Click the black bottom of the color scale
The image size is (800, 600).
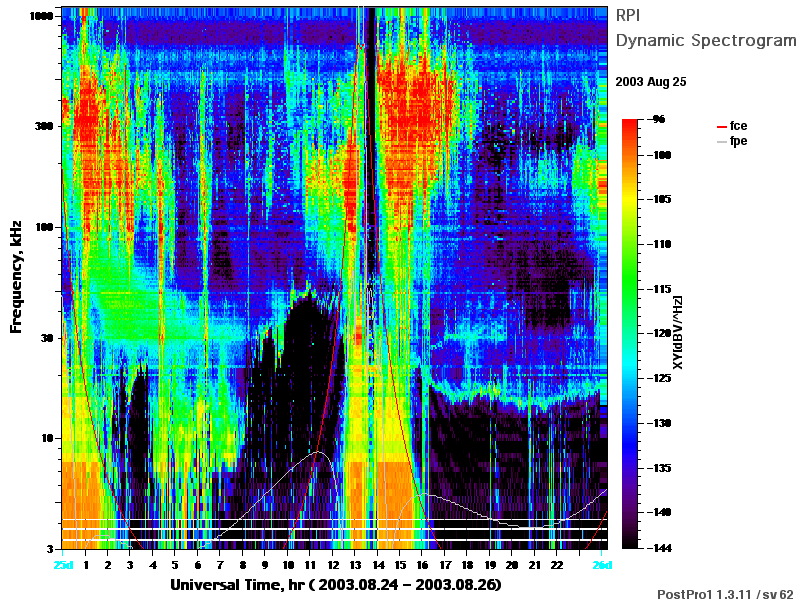(x=630, y=542)
